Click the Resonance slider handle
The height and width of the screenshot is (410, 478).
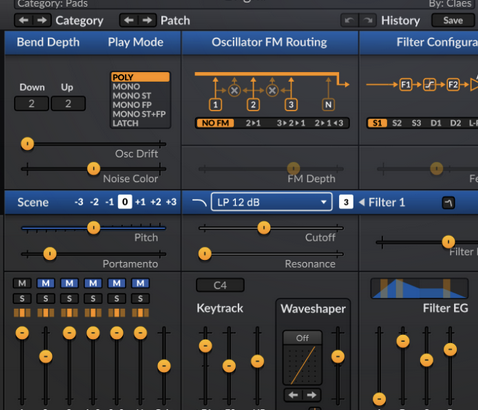tap(205, 254)
